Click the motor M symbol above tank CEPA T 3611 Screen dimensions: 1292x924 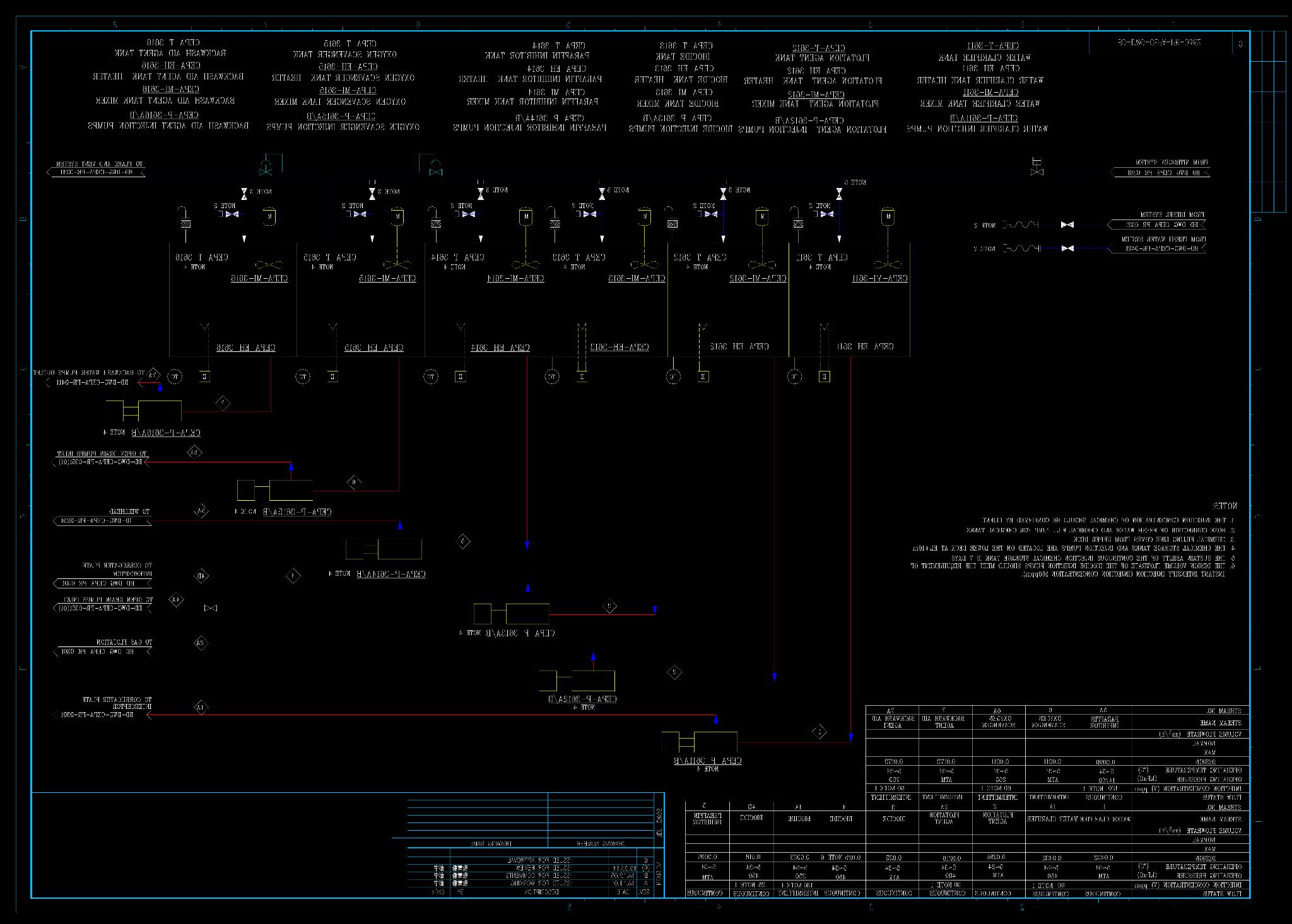click(x=888, y=216)
